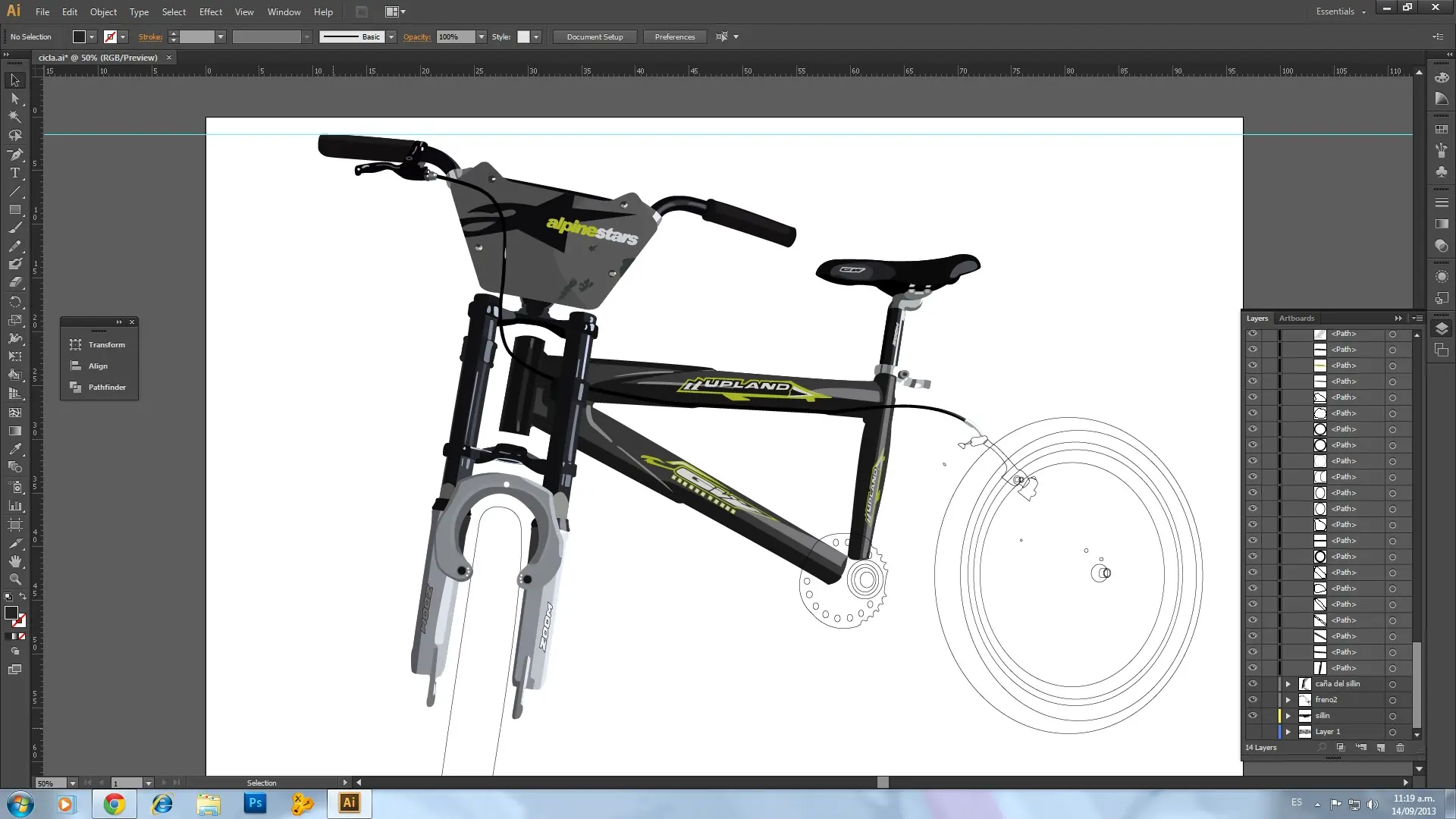
Task: Click Delete Selection trash icon in Layers
Action: point(1400,748)
